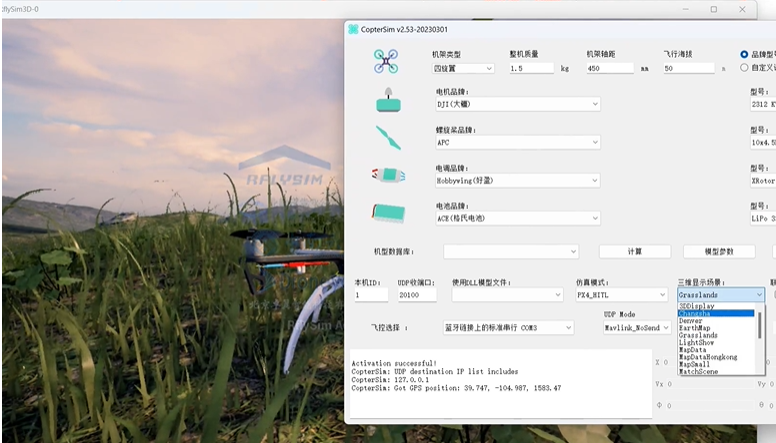Viewport: 776px width, 443px height.
Task: Click the 模型参数 button
Action: tap(719, 251)
